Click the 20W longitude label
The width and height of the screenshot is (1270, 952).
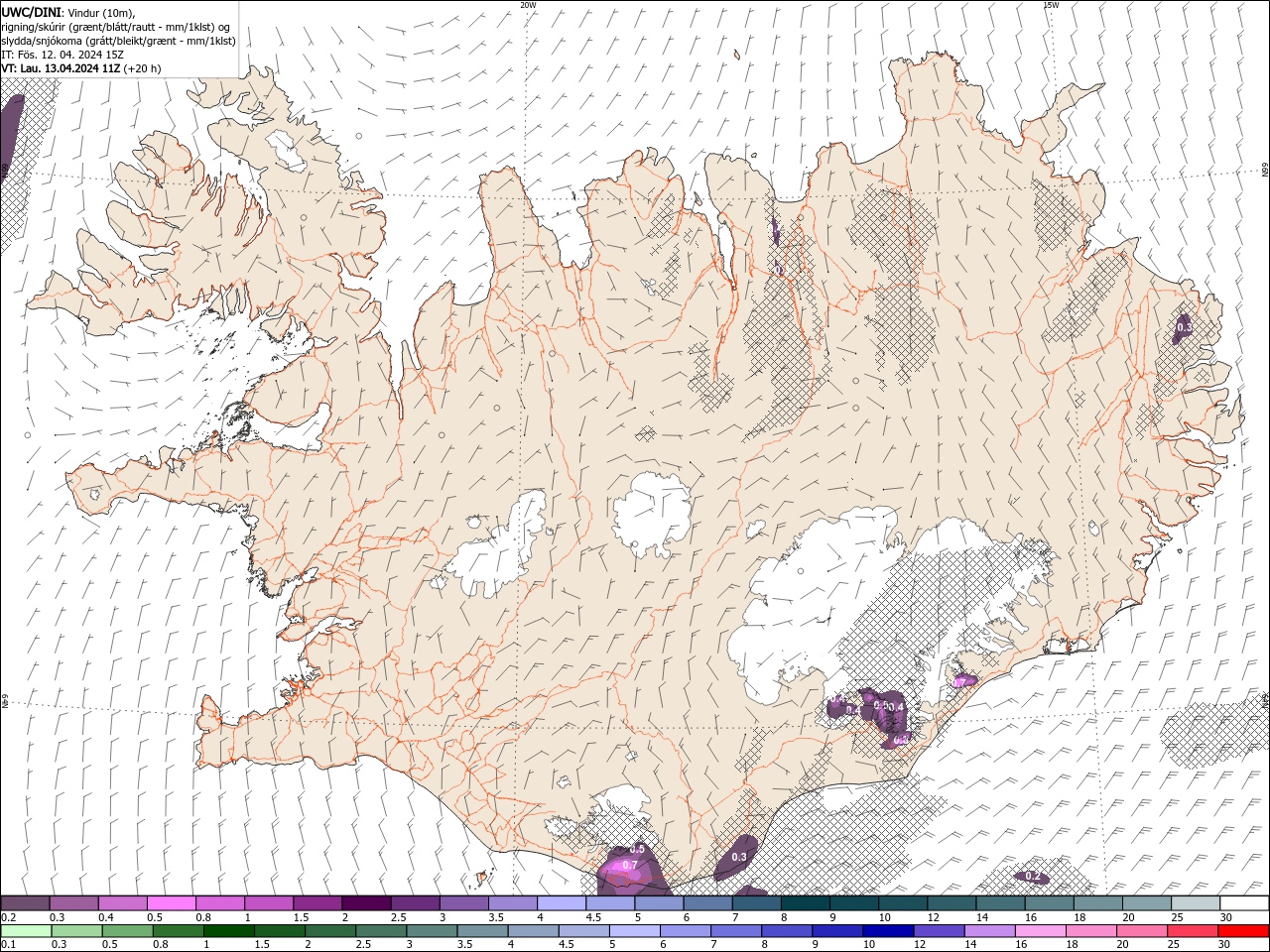pyautogui.click(x=528, y=5)
